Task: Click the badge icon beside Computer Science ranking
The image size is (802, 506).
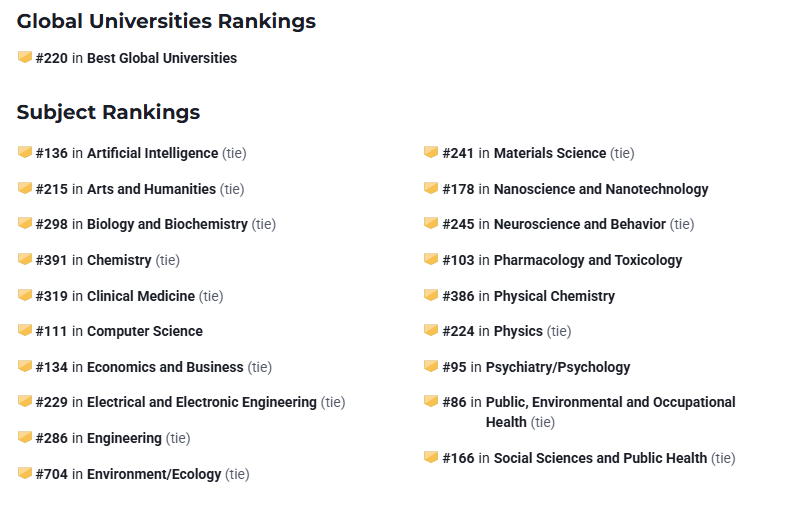Action: click(25, 330)
